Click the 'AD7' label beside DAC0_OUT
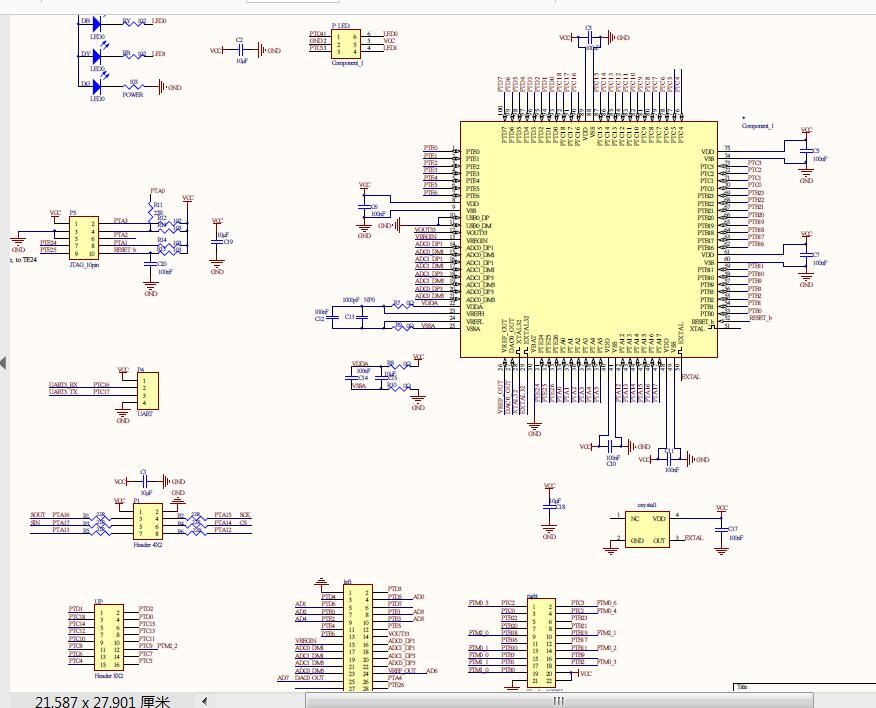 pos(283,678)
